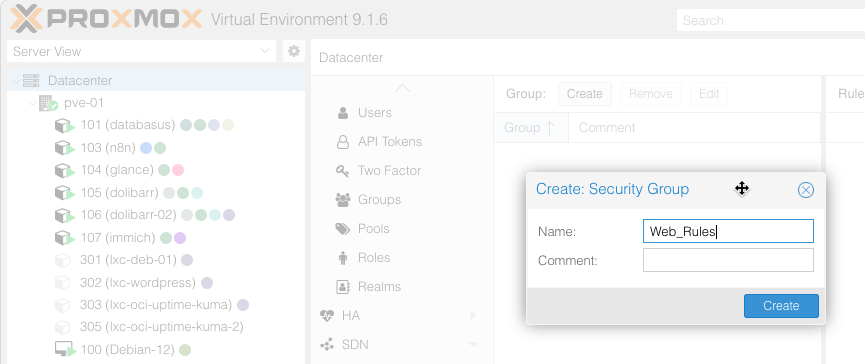Image resolution: width=865 pixels, height=364 pixels.
Task: Click the Remove group button
Action: pyautogui.click(x=650, y=94)
